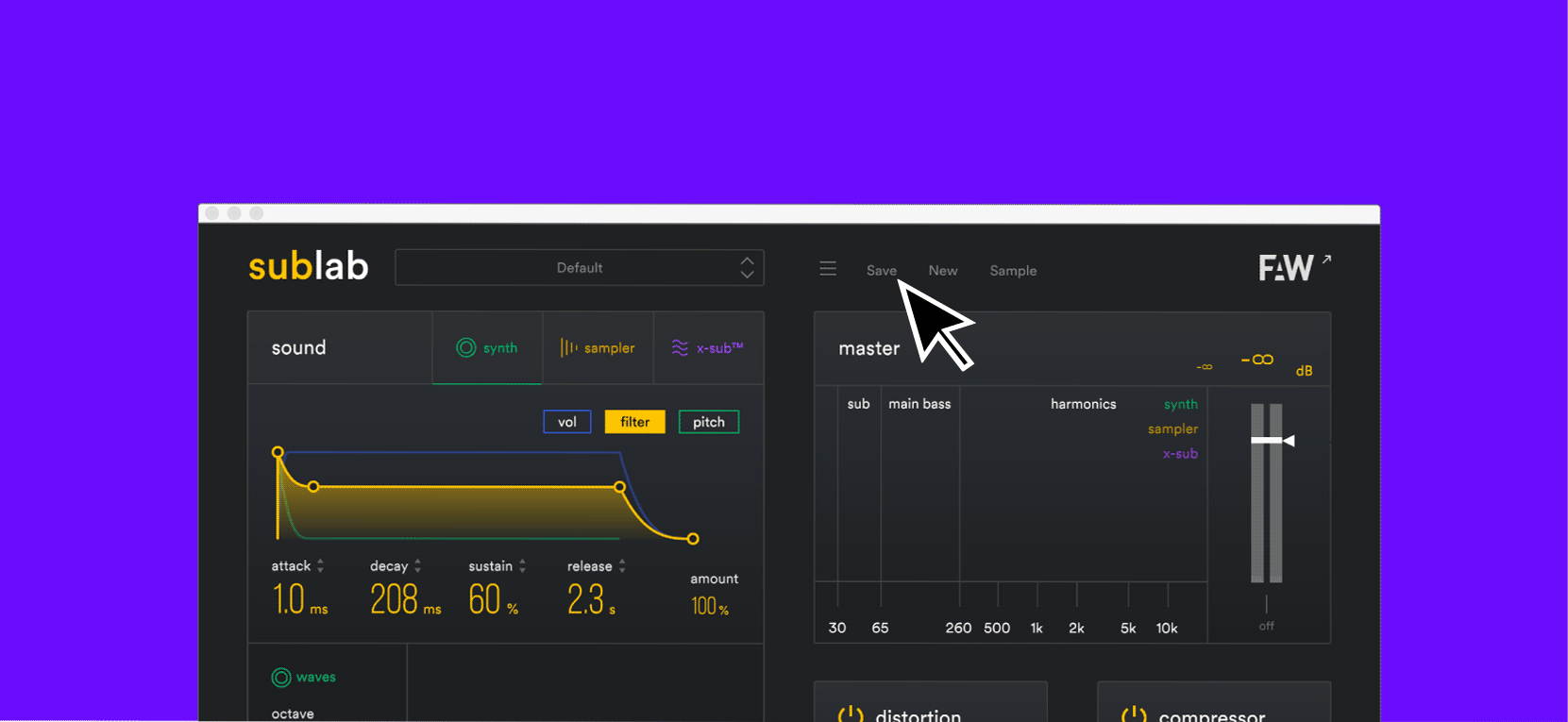The image size is (1568, 722).
Task: Open the FAW logo external link
Action: click(x=1294, y=268)
